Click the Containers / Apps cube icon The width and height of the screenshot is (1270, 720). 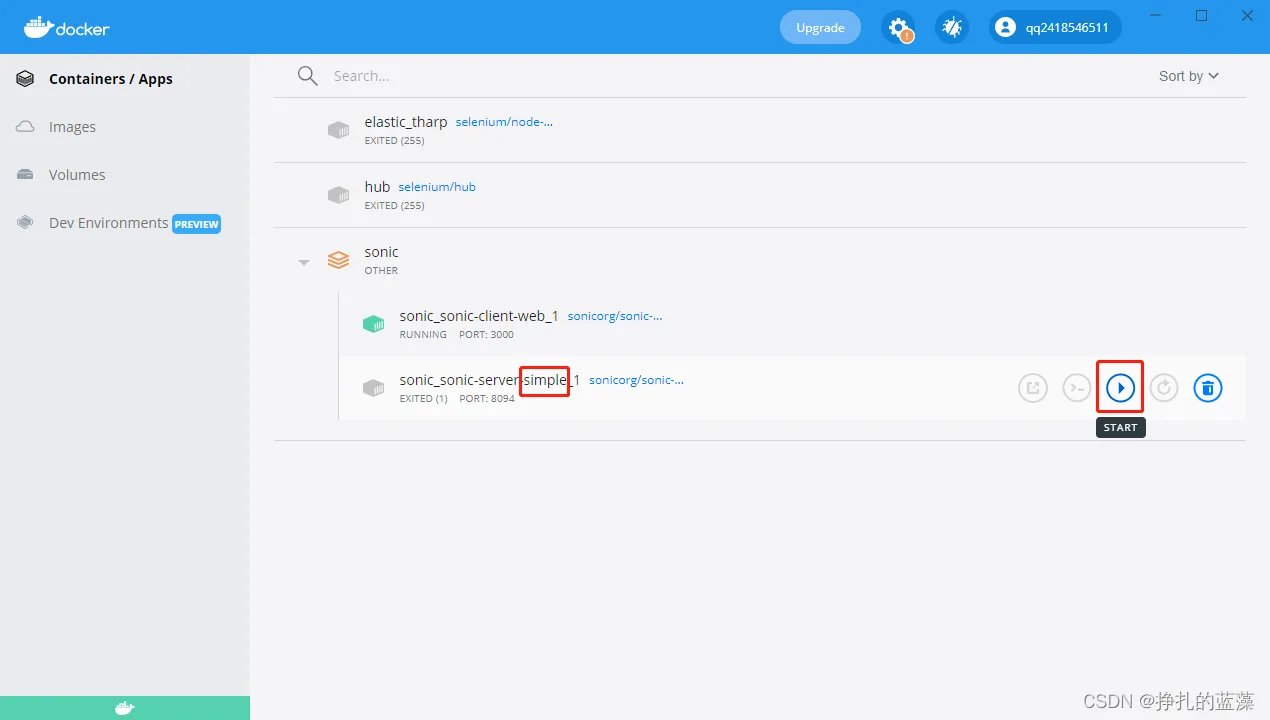coord(25,79)
